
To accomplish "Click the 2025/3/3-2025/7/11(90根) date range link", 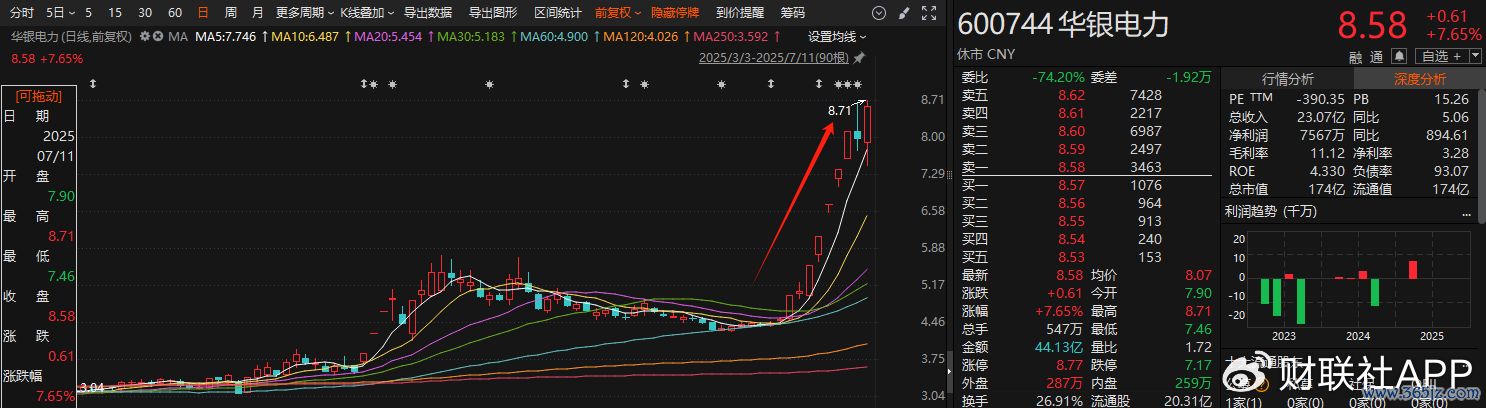I will click(x=773, y=57).
